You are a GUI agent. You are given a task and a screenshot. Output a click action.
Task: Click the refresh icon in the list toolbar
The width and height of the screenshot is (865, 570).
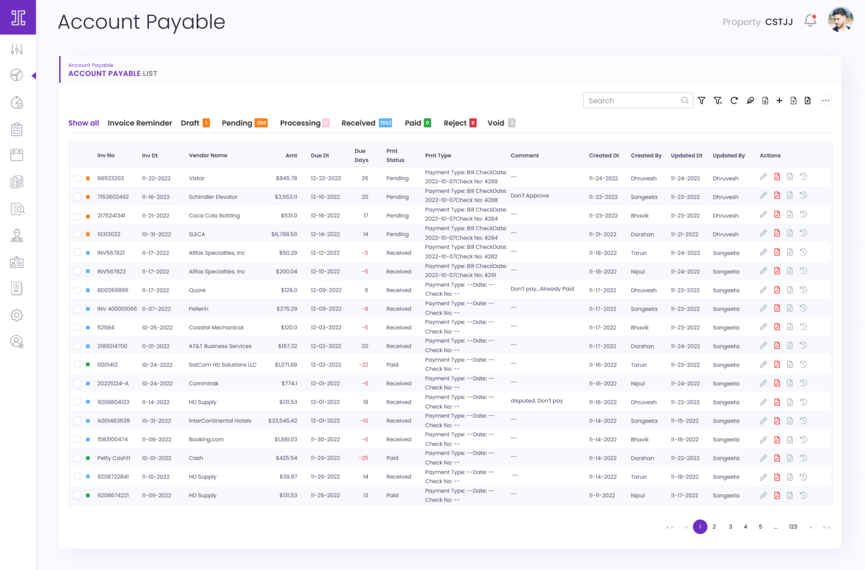pyautogui.click(x=734, y=101)
